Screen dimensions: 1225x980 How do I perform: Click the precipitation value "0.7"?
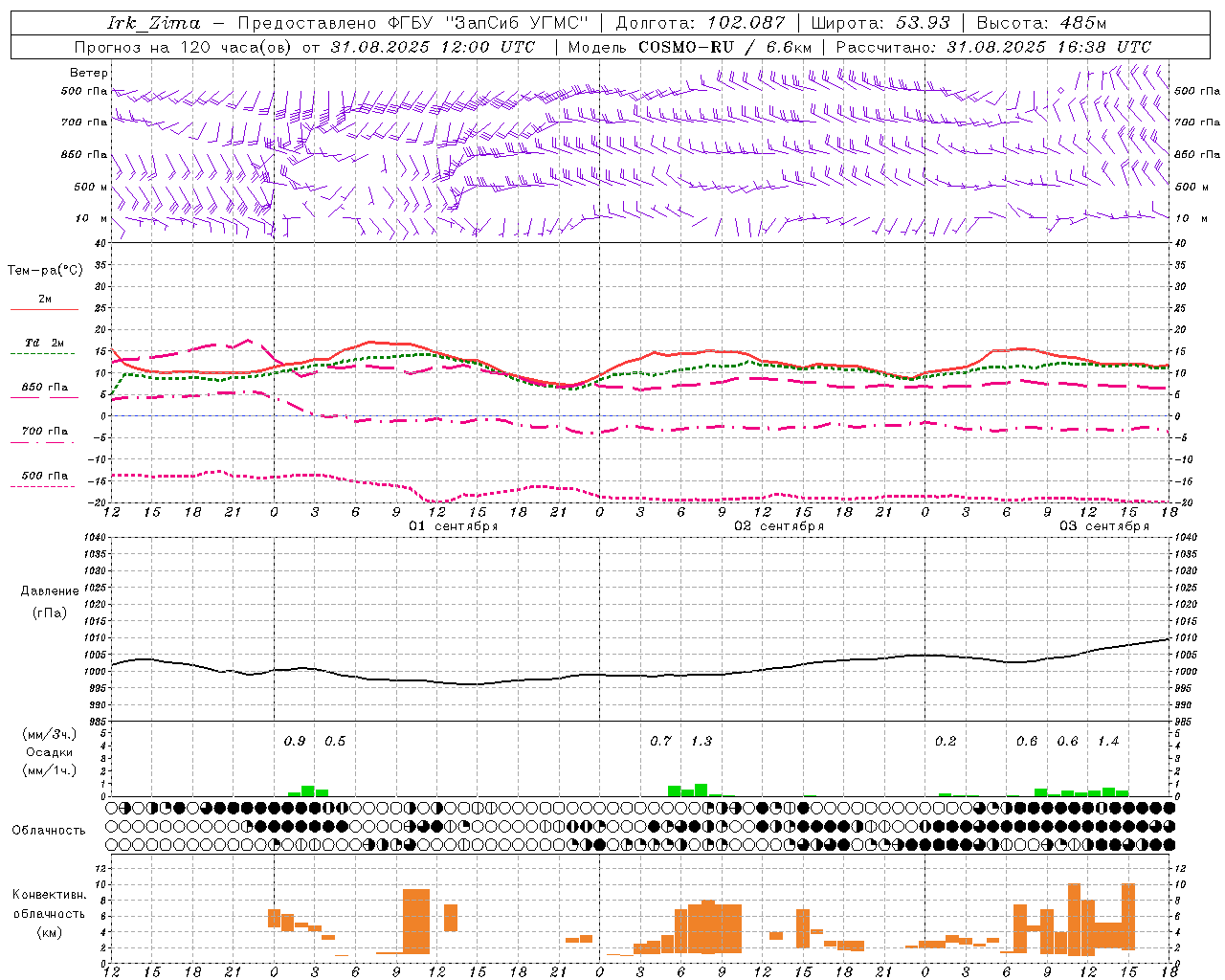660,742
